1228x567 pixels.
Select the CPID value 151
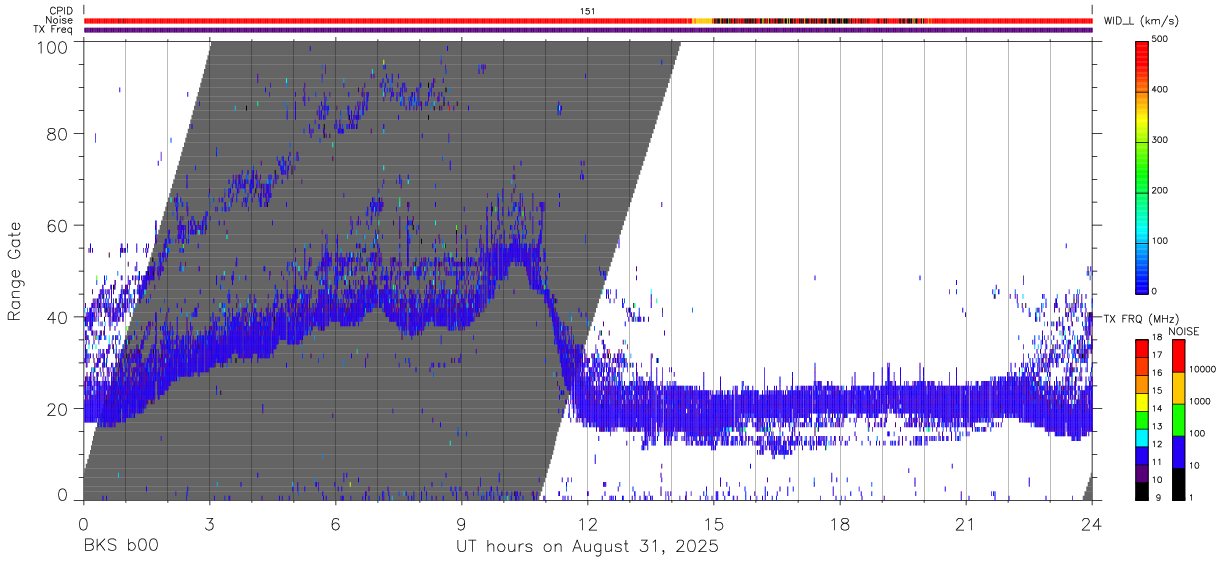coord(588,11)
